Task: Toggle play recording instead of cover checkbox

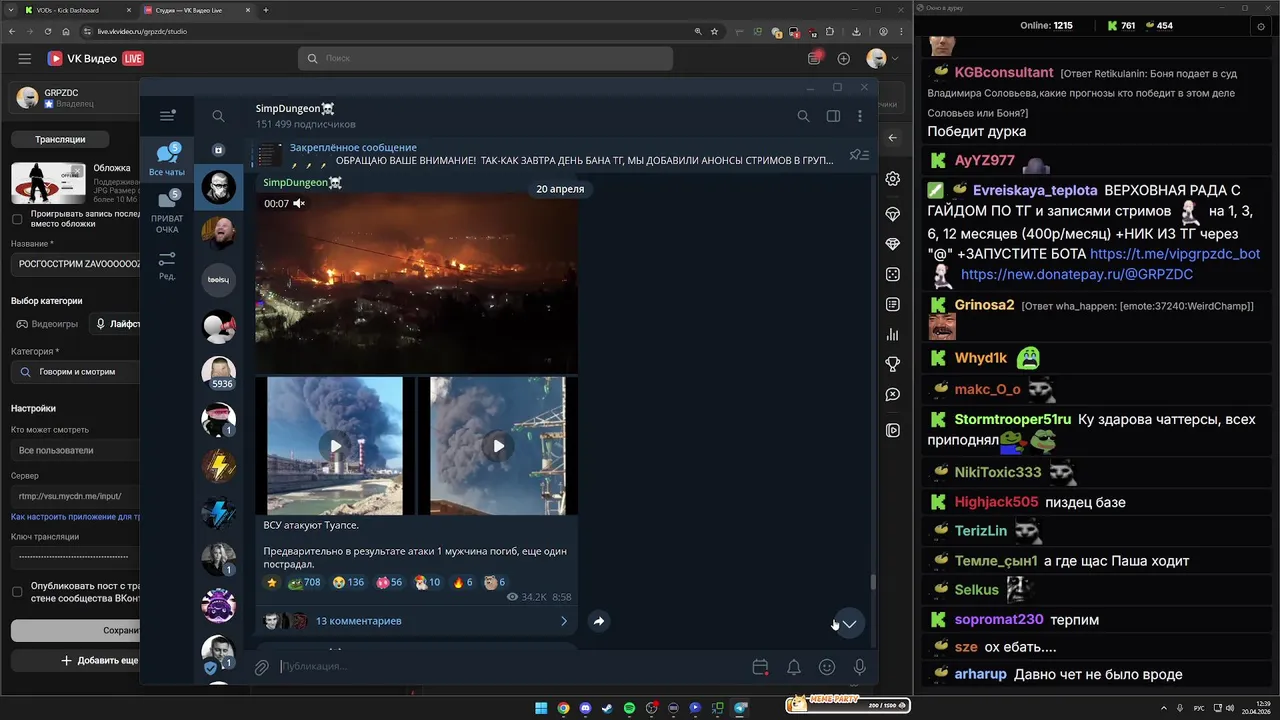Action: click(17, 219)
